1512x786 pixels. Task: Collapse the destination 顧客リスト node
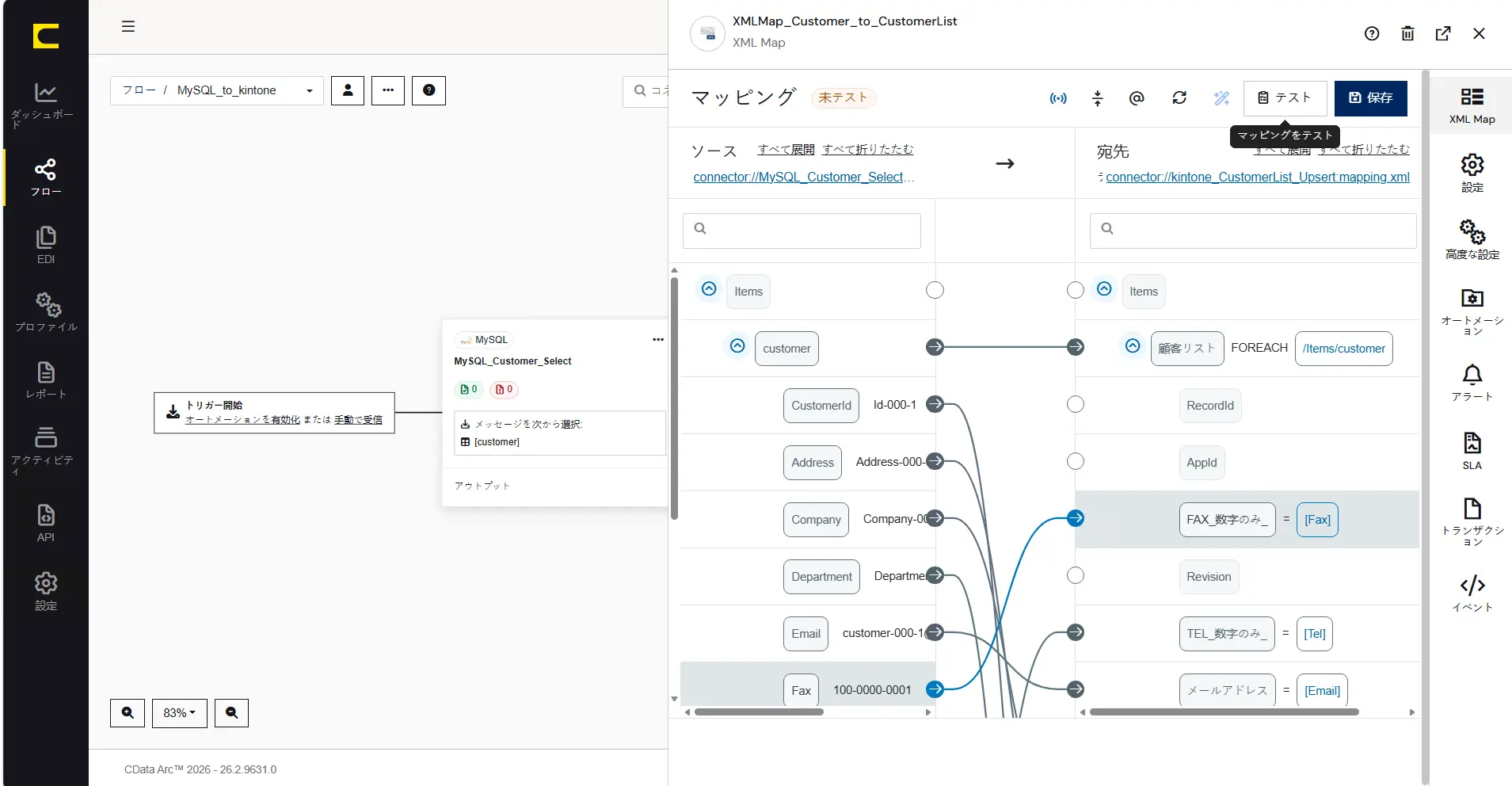(1133, 346)
